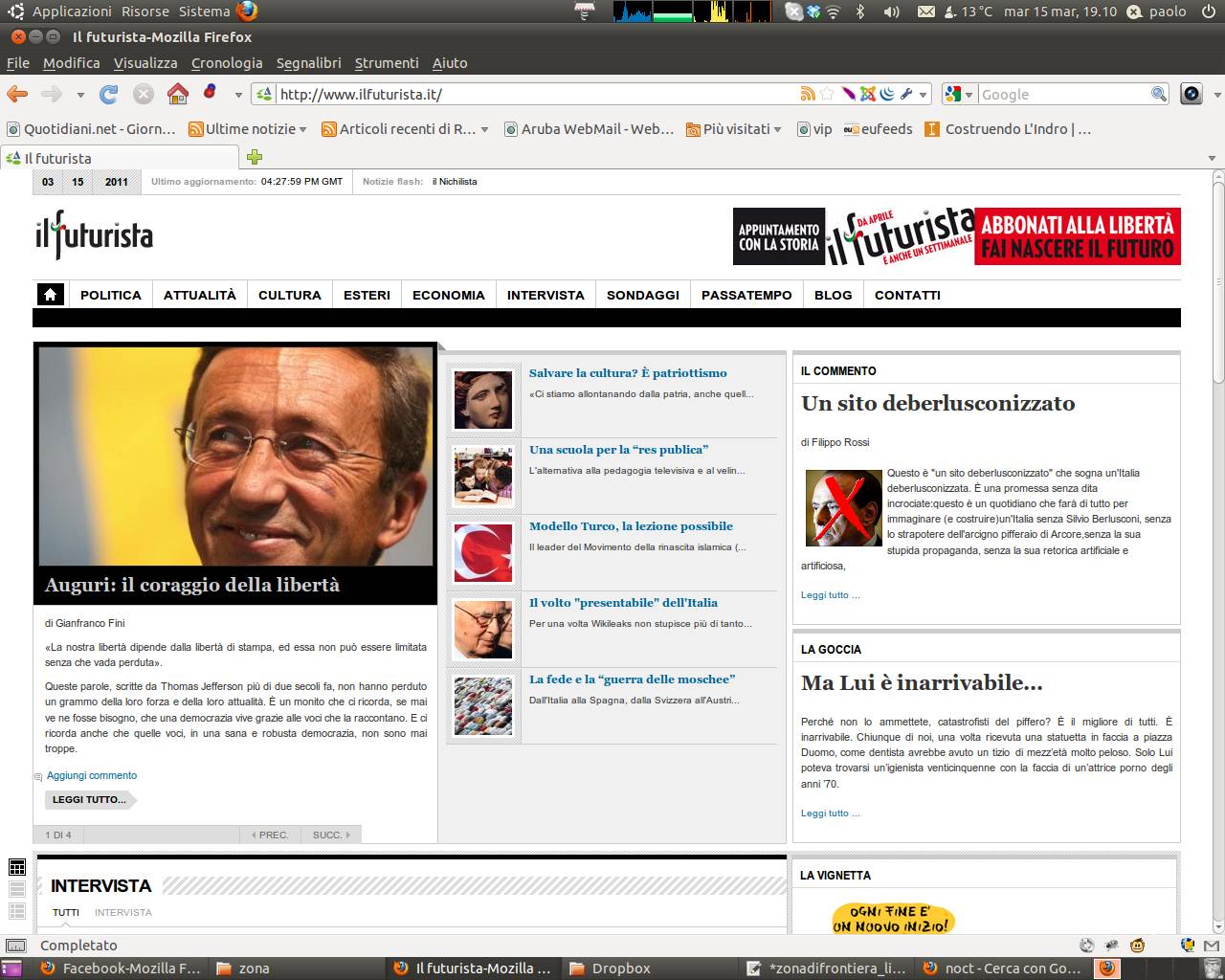Screen dimensions: 1225x980
Task: Click the grayed-out stop loading icon
Action: coord(144,94)
